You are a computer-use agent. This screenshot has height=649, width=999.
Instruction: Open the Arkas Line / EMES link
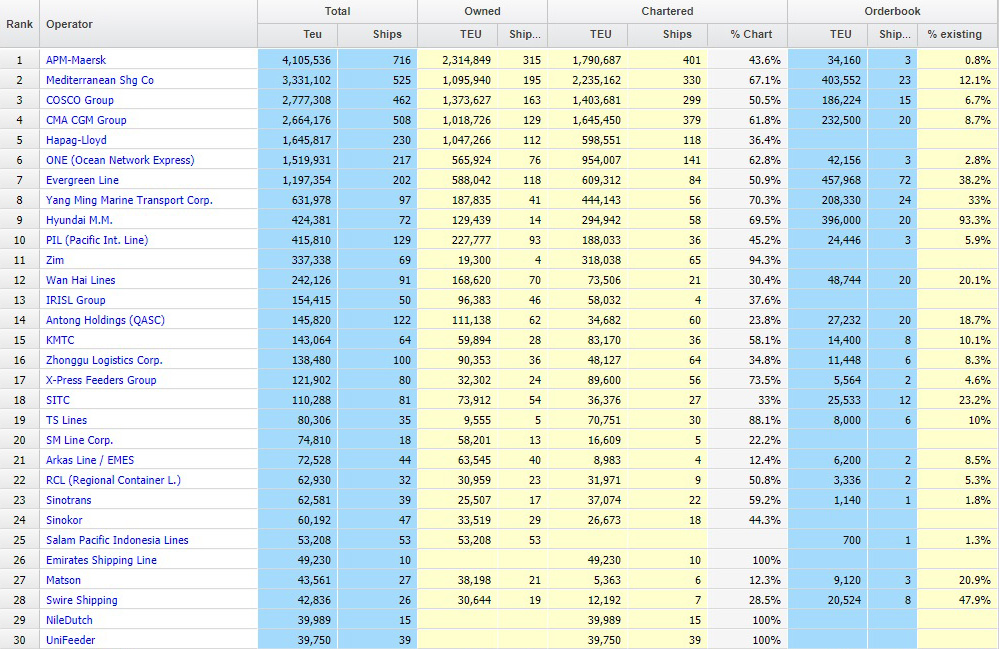tap(90, 460)
